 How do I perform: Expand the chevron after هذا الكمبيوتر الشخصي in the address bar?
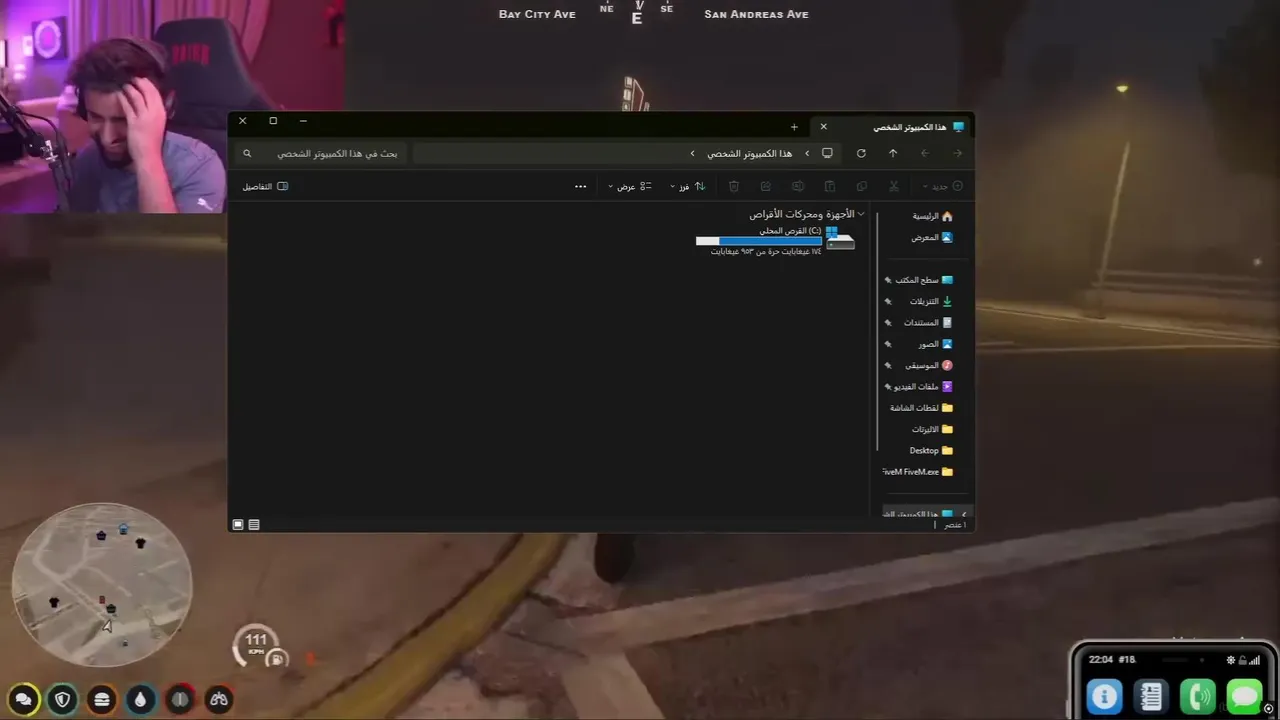coord(692,154)
